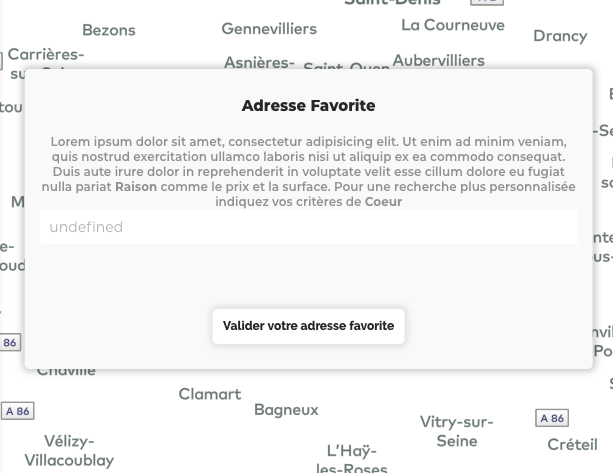Select the Aubervilliers map label
Image resolution: width=613 pixels, height=473 pixels.
438,61
